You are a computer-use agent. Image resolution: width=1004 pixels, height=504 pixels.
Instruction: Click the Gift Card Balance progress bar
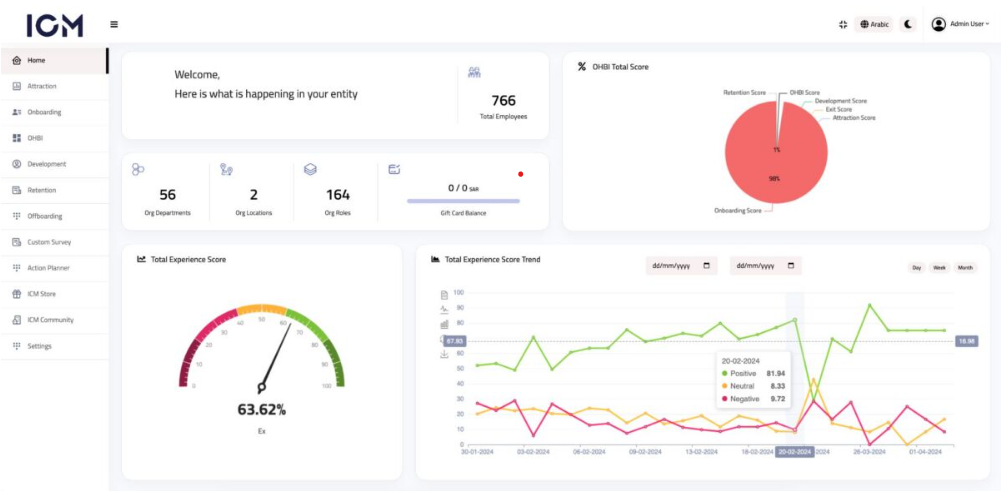(463, 201)
